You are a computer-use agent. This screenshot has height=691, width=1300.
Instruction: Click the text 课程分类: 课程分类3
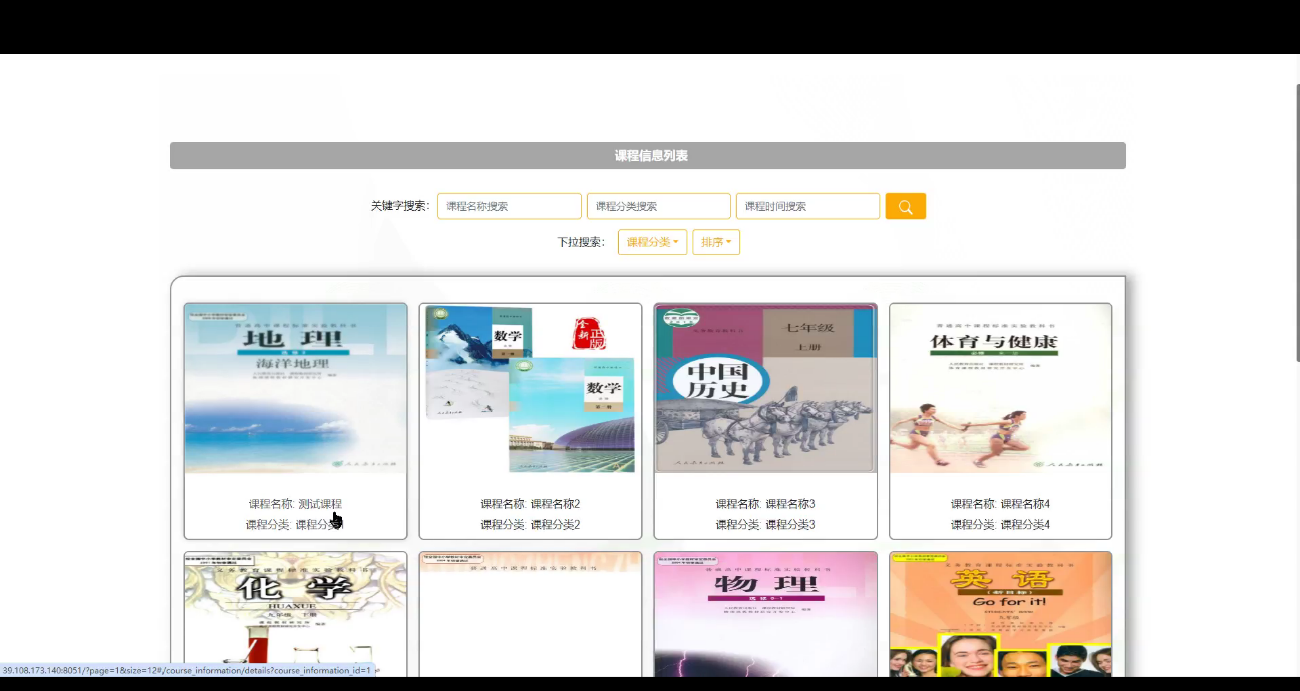(766, 524)
